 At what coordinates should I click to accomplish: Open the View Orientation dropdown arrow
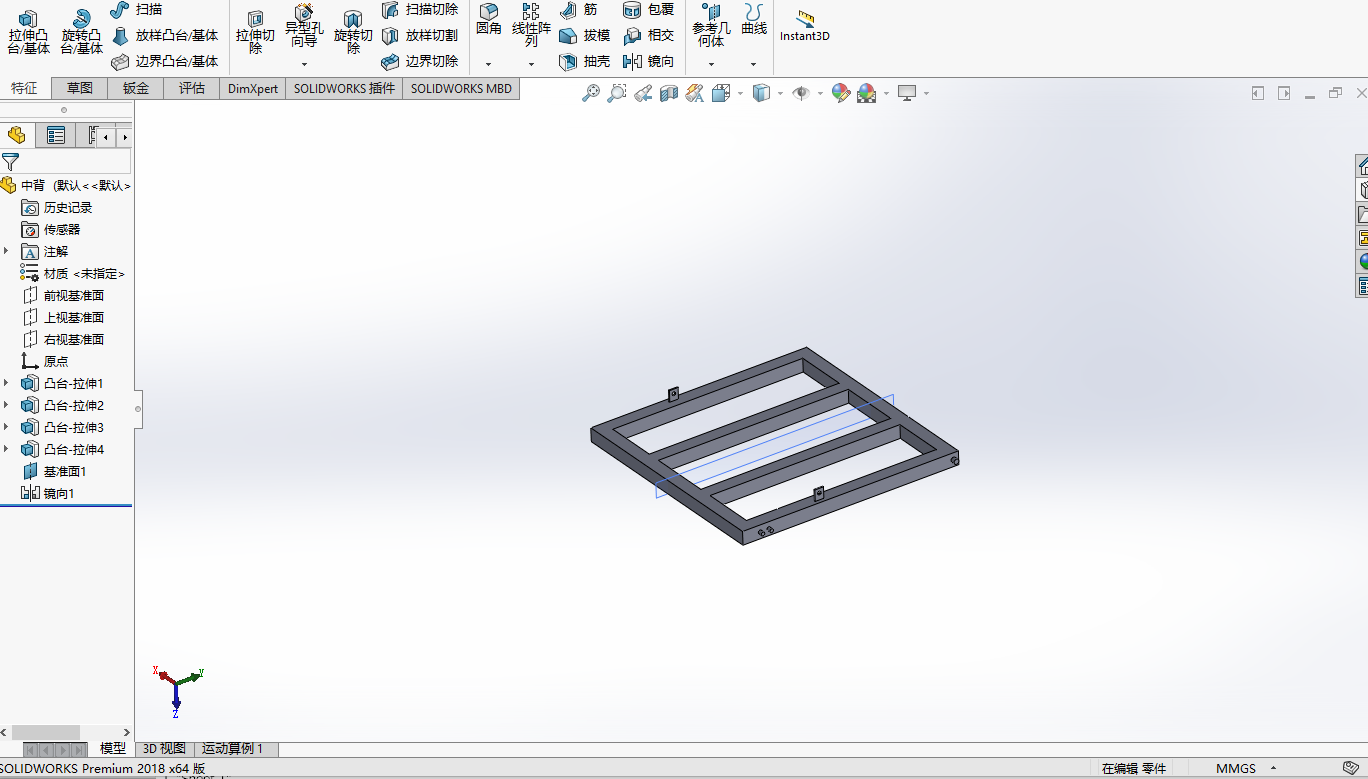740,93
